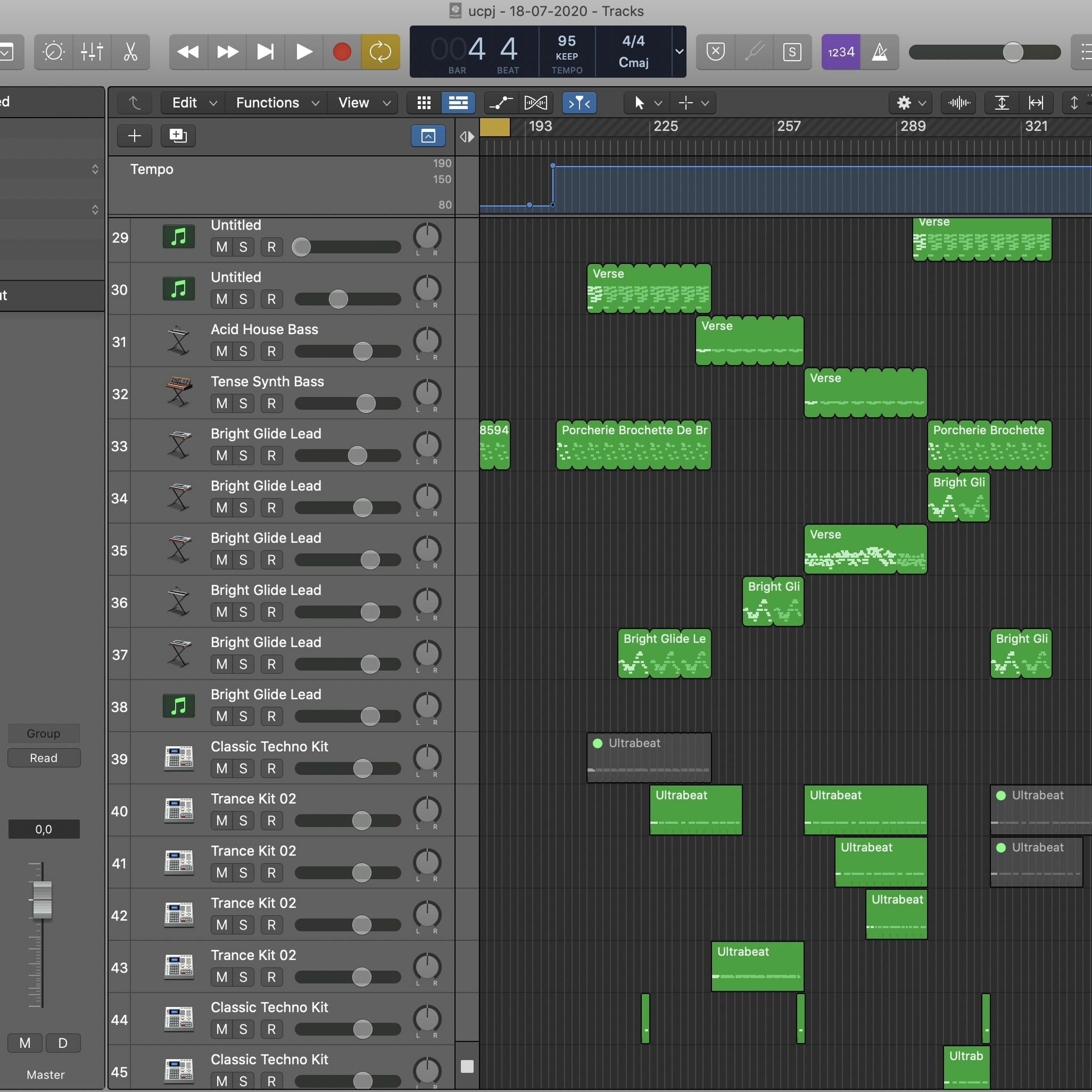Click the yellow cycle range in the ruler

pos(495,127)
